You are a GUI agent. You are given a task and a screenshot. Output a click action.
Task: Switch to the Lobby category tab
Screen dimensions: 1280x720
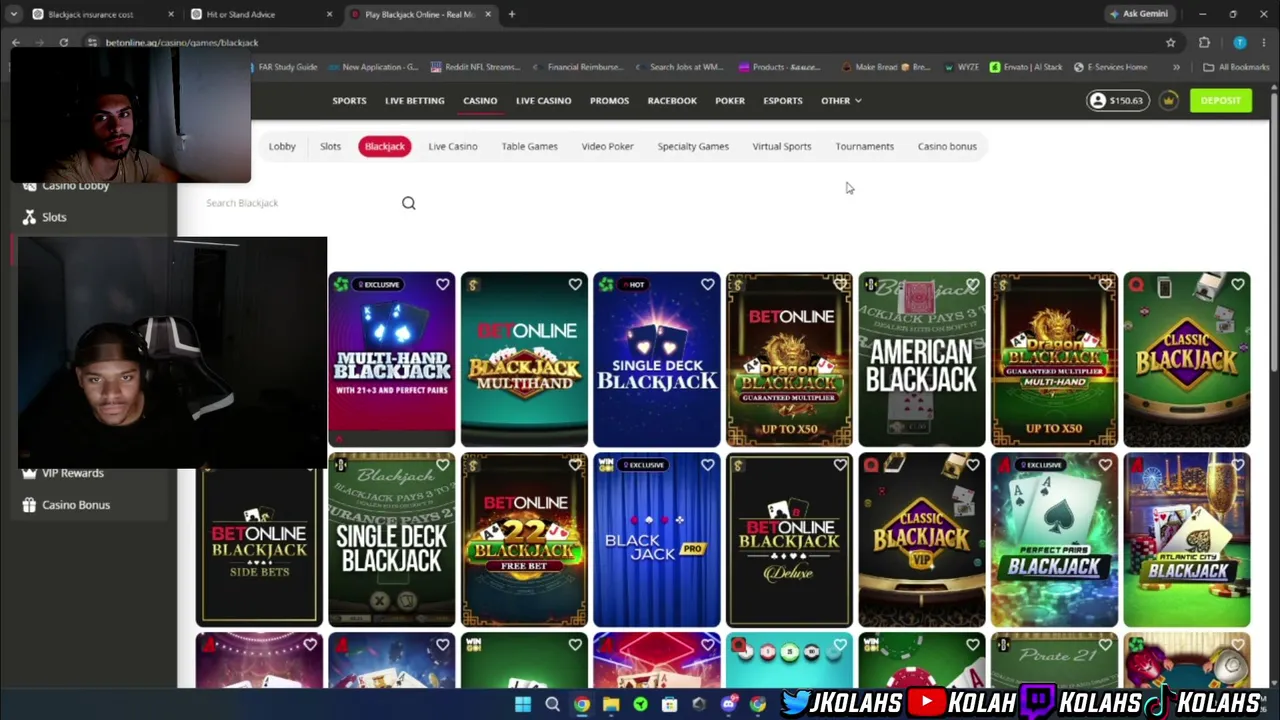282,146
